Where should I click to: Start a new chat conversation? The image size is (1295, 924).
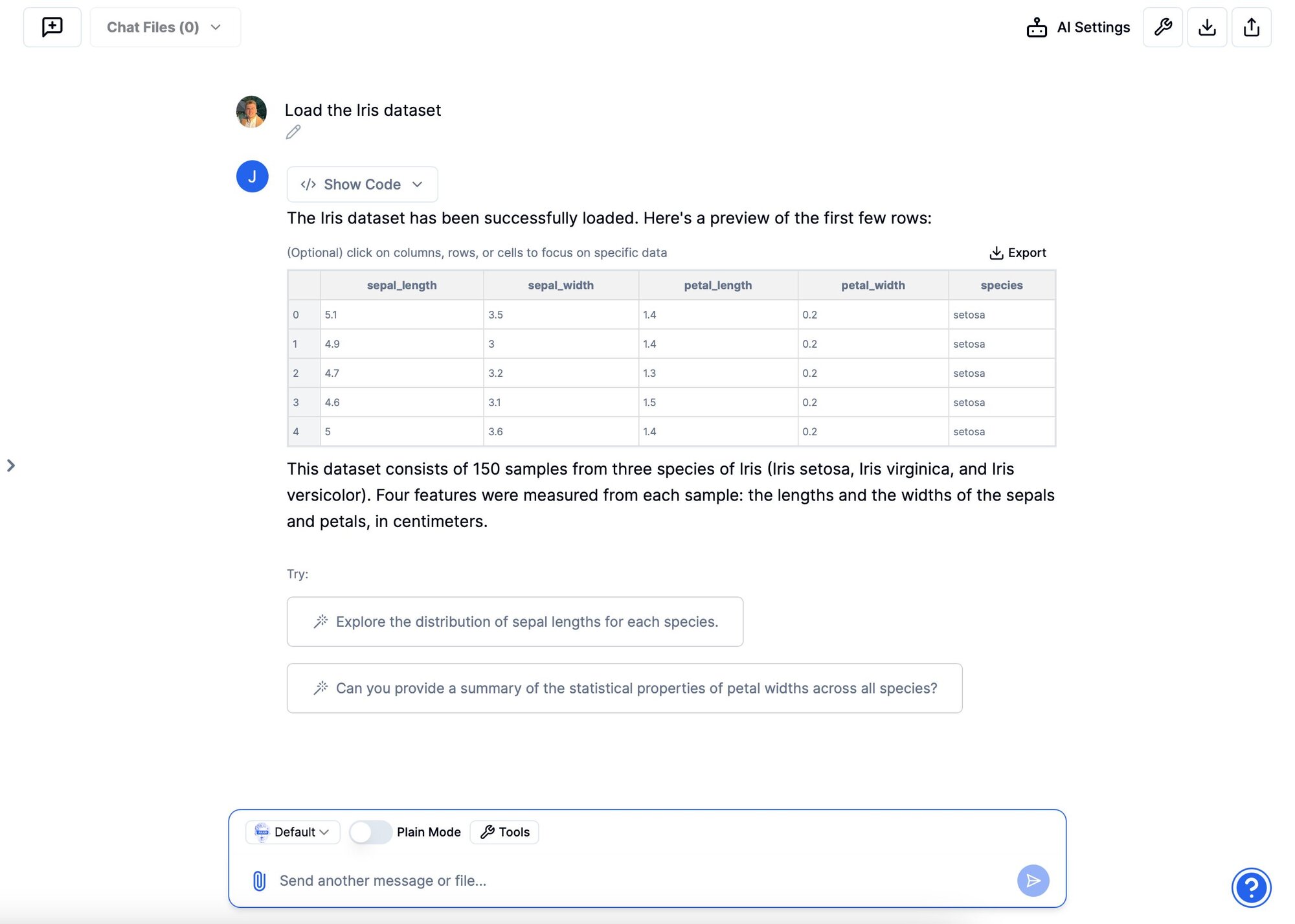52,27
